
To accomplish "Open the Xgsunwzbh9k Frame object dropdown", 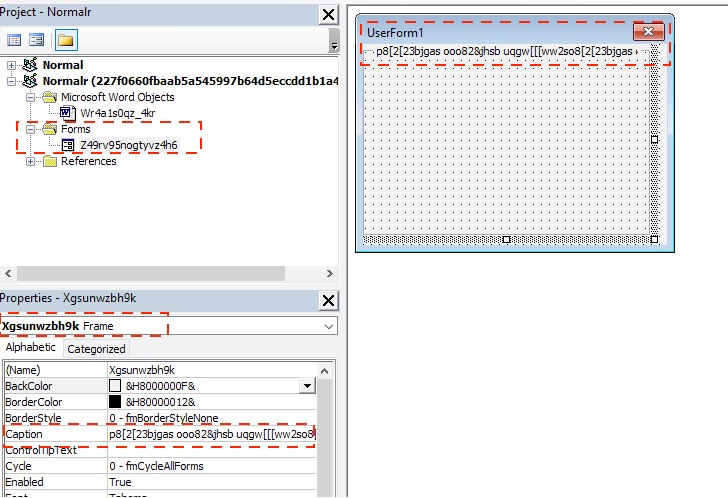I will (329, 326).
